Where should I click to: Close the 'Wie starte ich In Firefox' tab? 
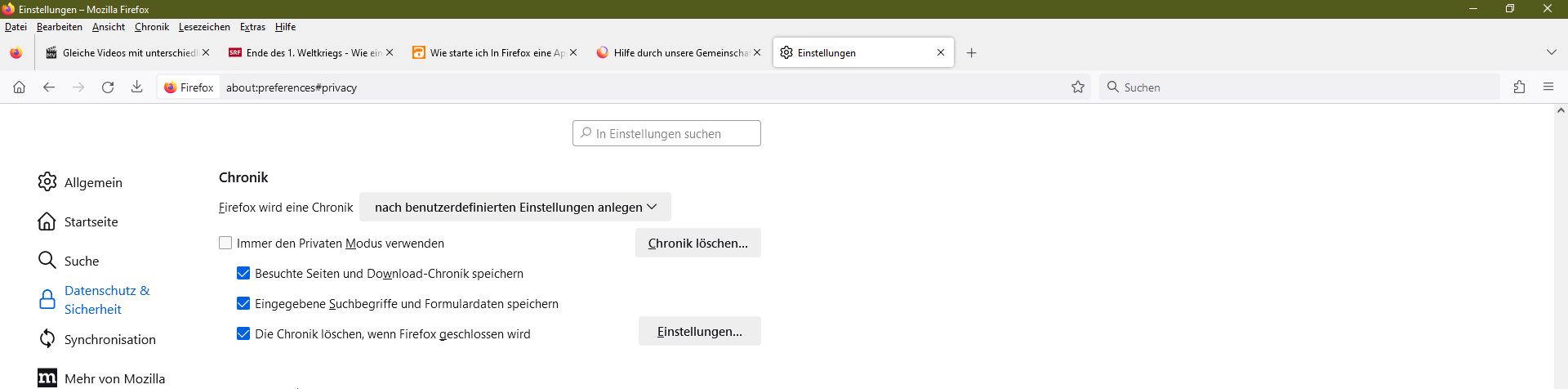tap(573, 52)
